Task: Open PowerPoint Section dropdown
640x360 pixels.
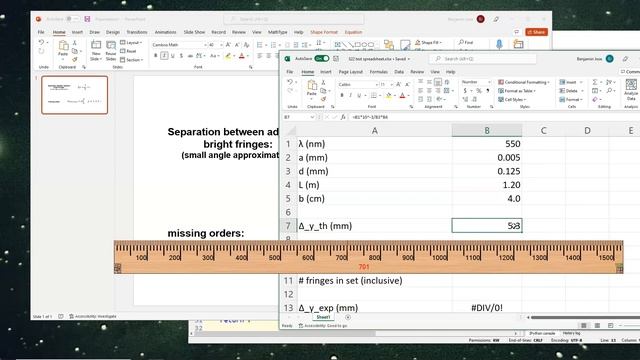Action: [x=131, y=60]
